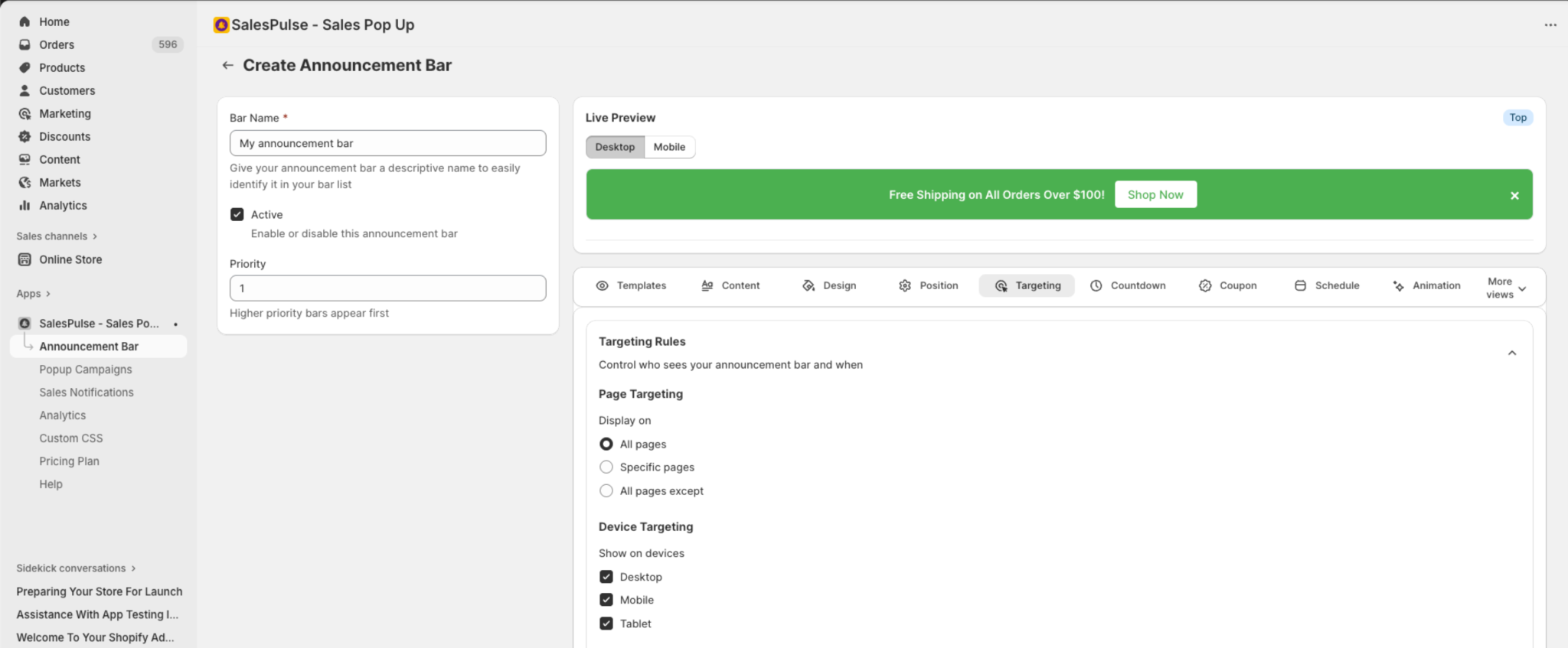Toggle the Desktop device checkbox
This screenshot has width=1568, height=648.
pyautogui.click(x=606, y=577)
